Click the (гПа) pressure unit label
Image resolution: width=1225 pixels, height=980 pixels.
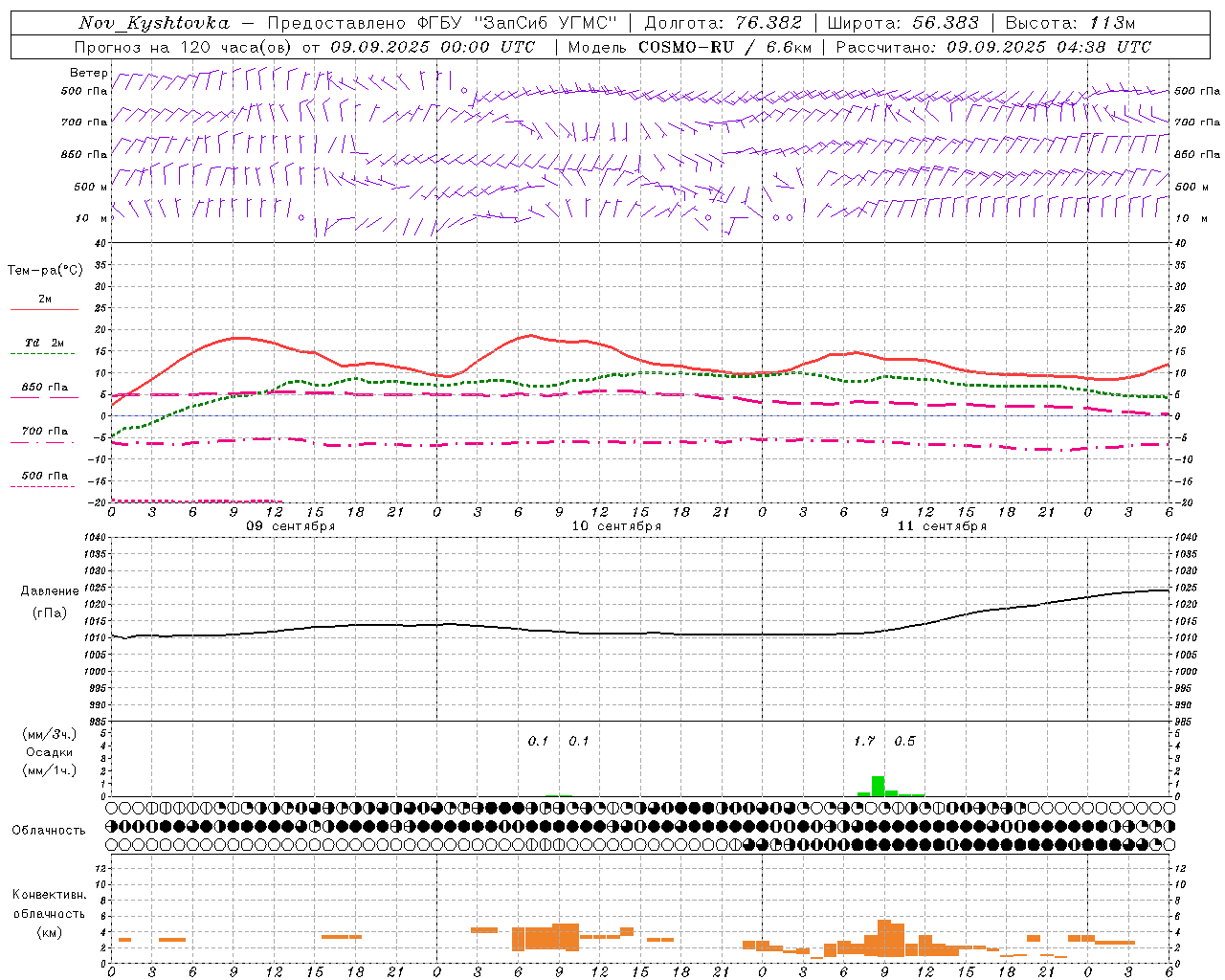click(50, 613)
